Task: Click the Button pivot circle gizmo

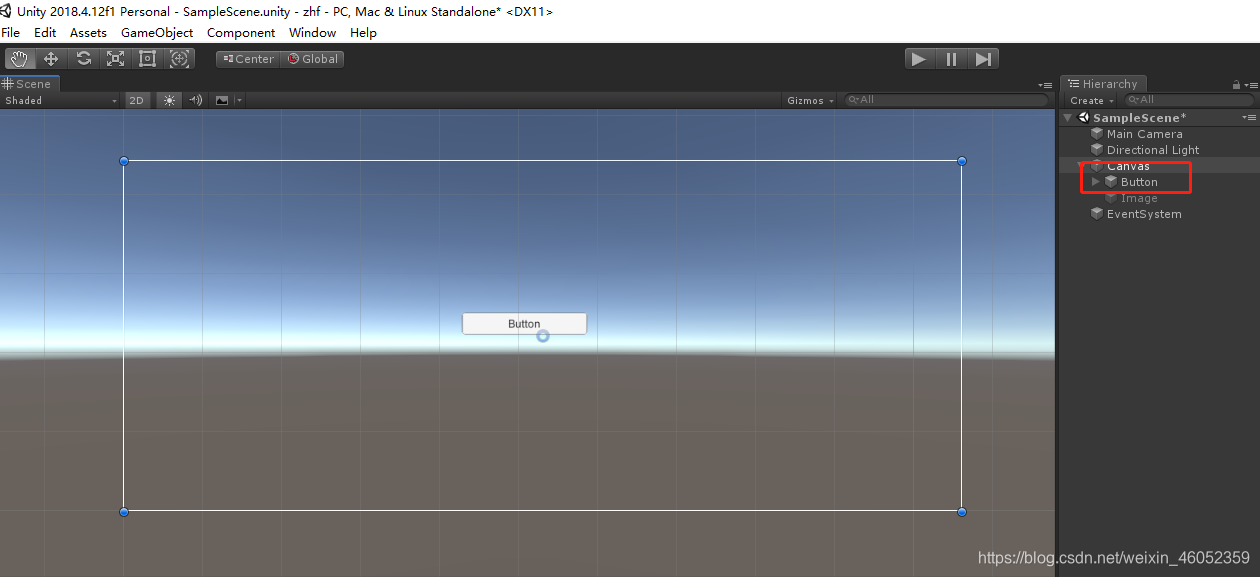Action: pyautogui.click(x=543, y=336)
